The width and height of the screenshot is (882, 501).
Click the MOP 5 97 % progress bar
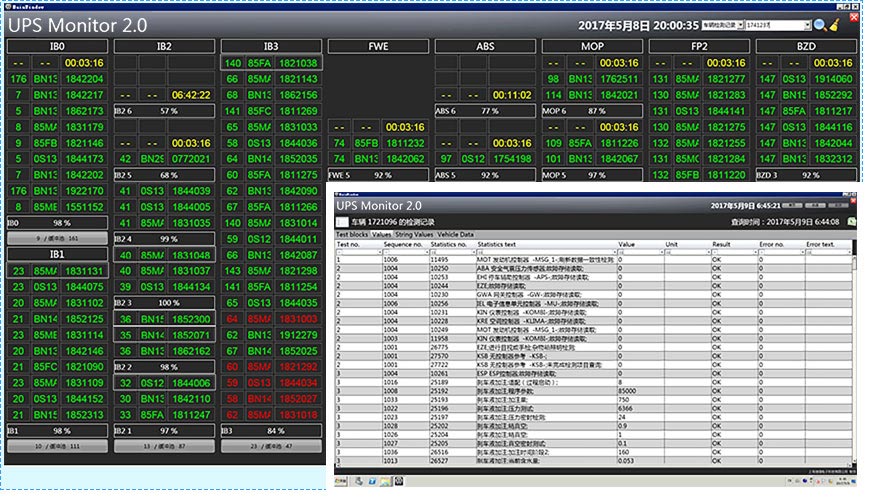(x=592, y=175)
